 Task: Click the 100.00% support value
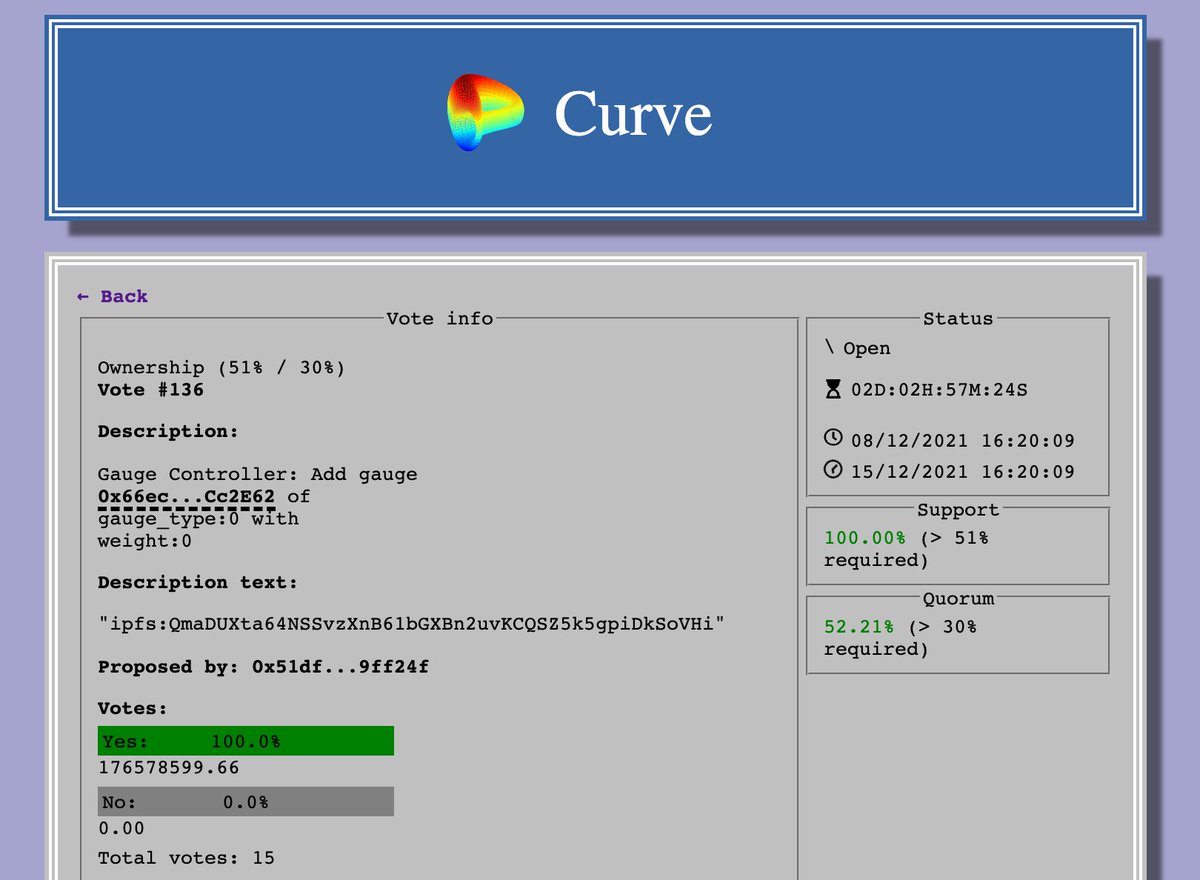pos(865,538)
